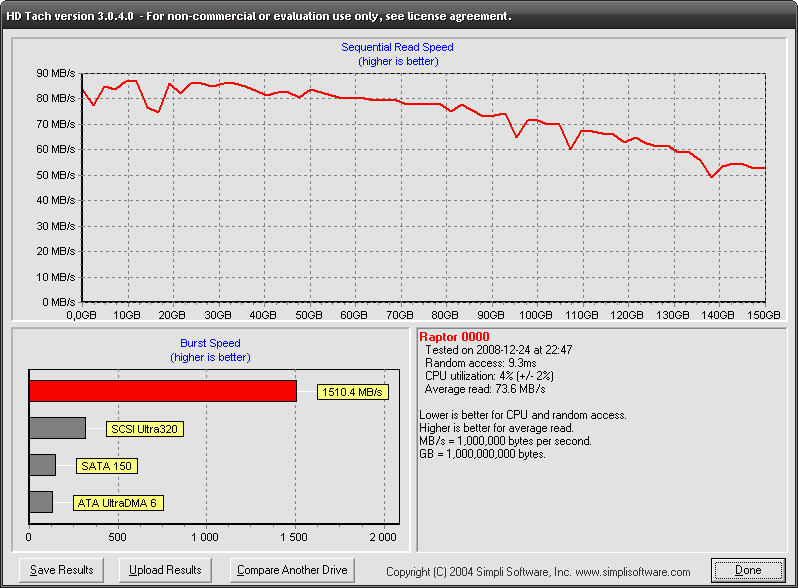Click the gray ATA UltraDMA 6 bar

[x=41, y=502]
